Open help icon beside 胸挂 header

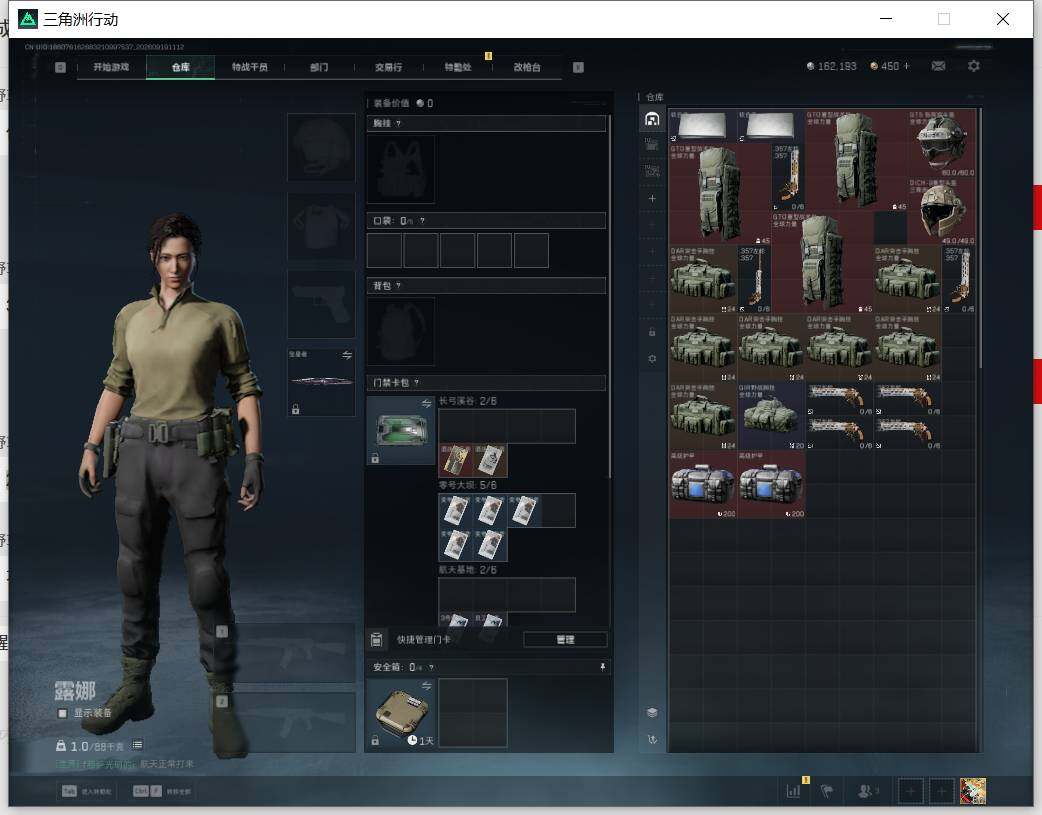[398, 124]
